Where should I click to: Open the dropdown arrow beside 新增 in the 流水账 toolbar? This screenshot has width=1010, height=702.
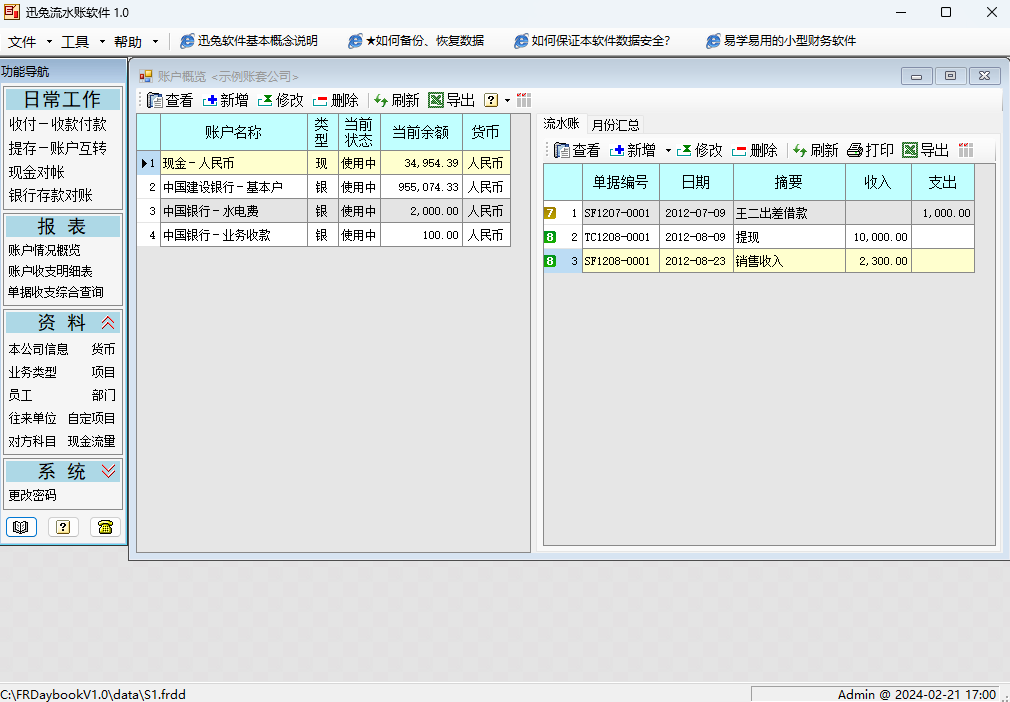[x=668, y=151]
